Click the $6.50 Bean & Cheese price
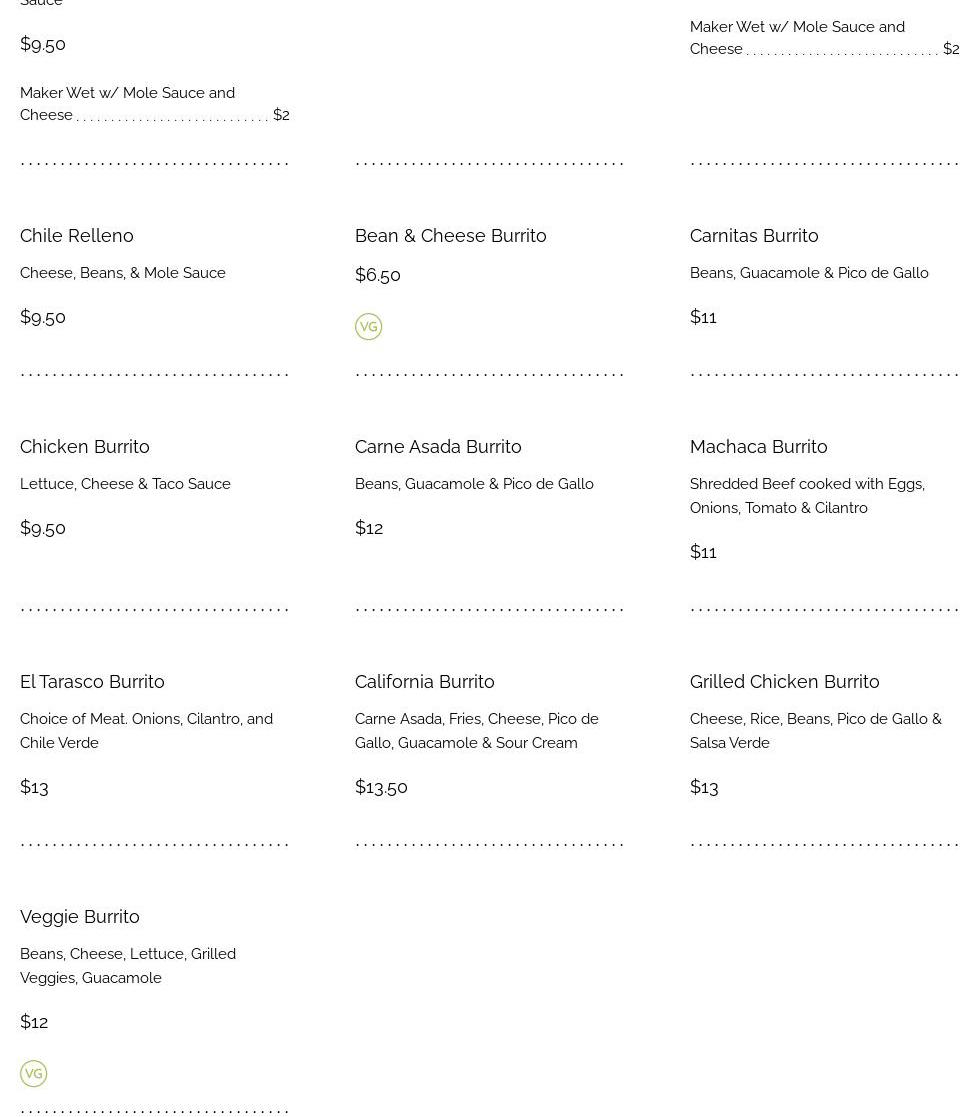This screenshot has width=965, height=1117. point(377,275)
